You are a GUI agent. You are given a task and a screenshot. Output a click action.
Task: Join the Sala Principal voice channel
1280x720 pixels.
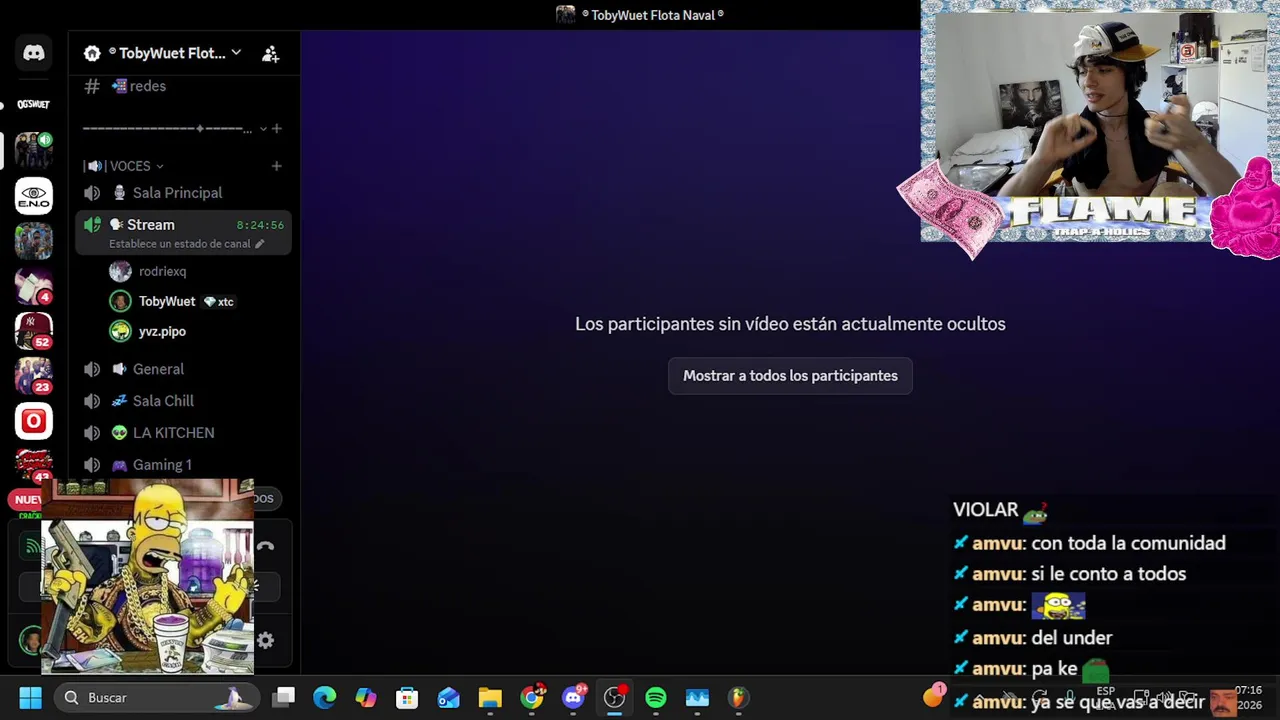(x=184, y=193)
